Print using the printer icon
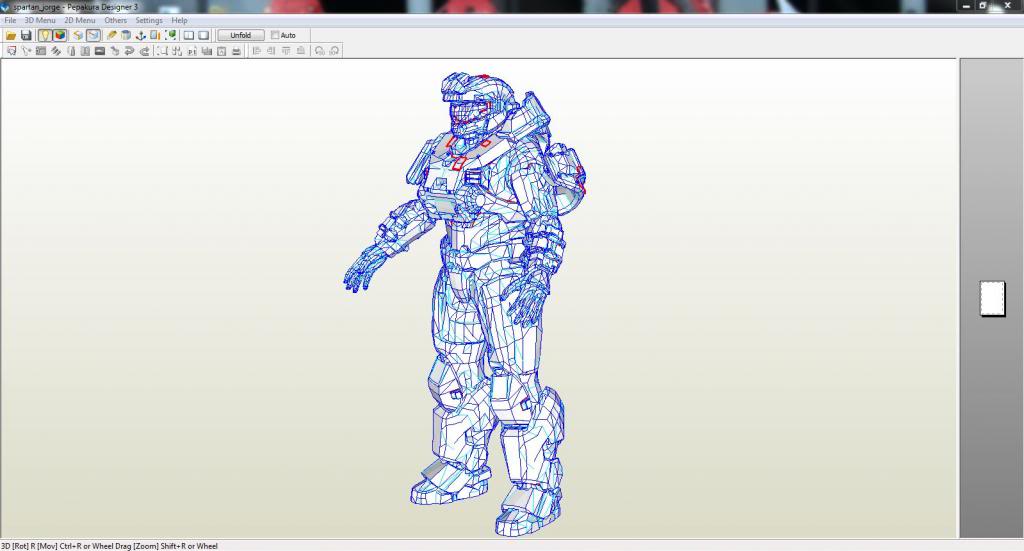Viewport: 1024px width, 551px height. pos(236,51)
